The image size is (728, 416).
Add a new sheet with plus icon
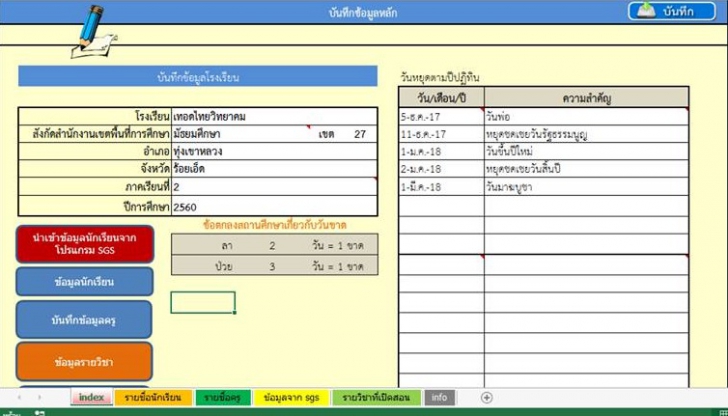(487, 397)
